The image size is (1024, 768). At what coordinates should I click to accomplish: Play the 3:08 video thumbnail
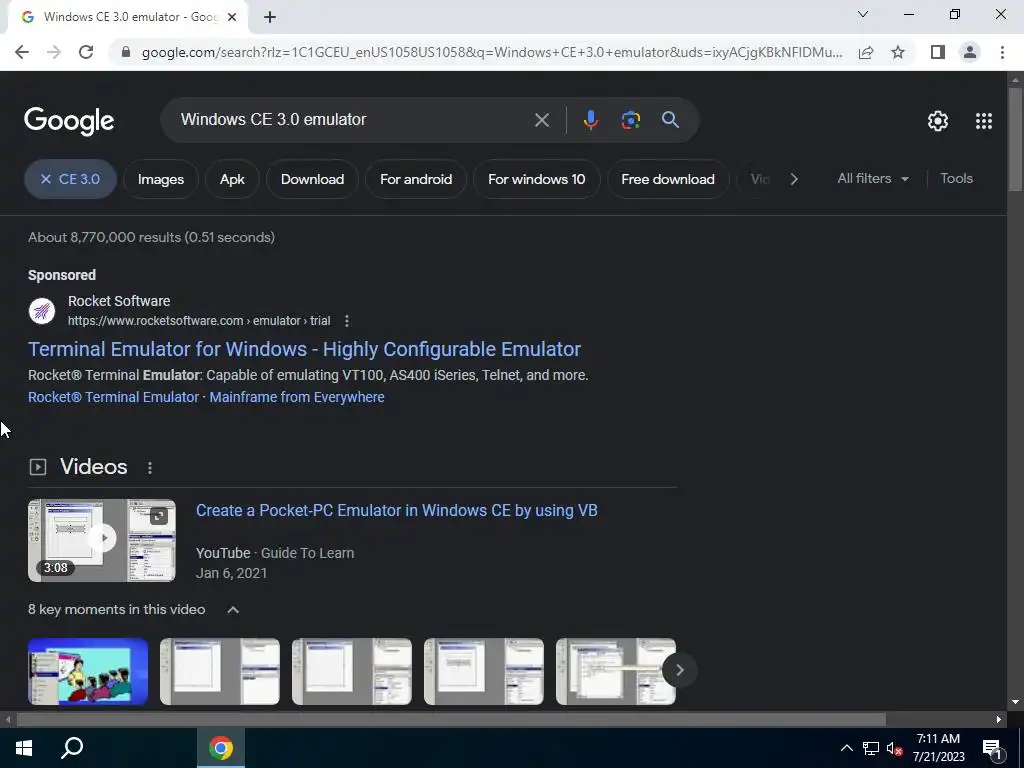tap(102, 540)
